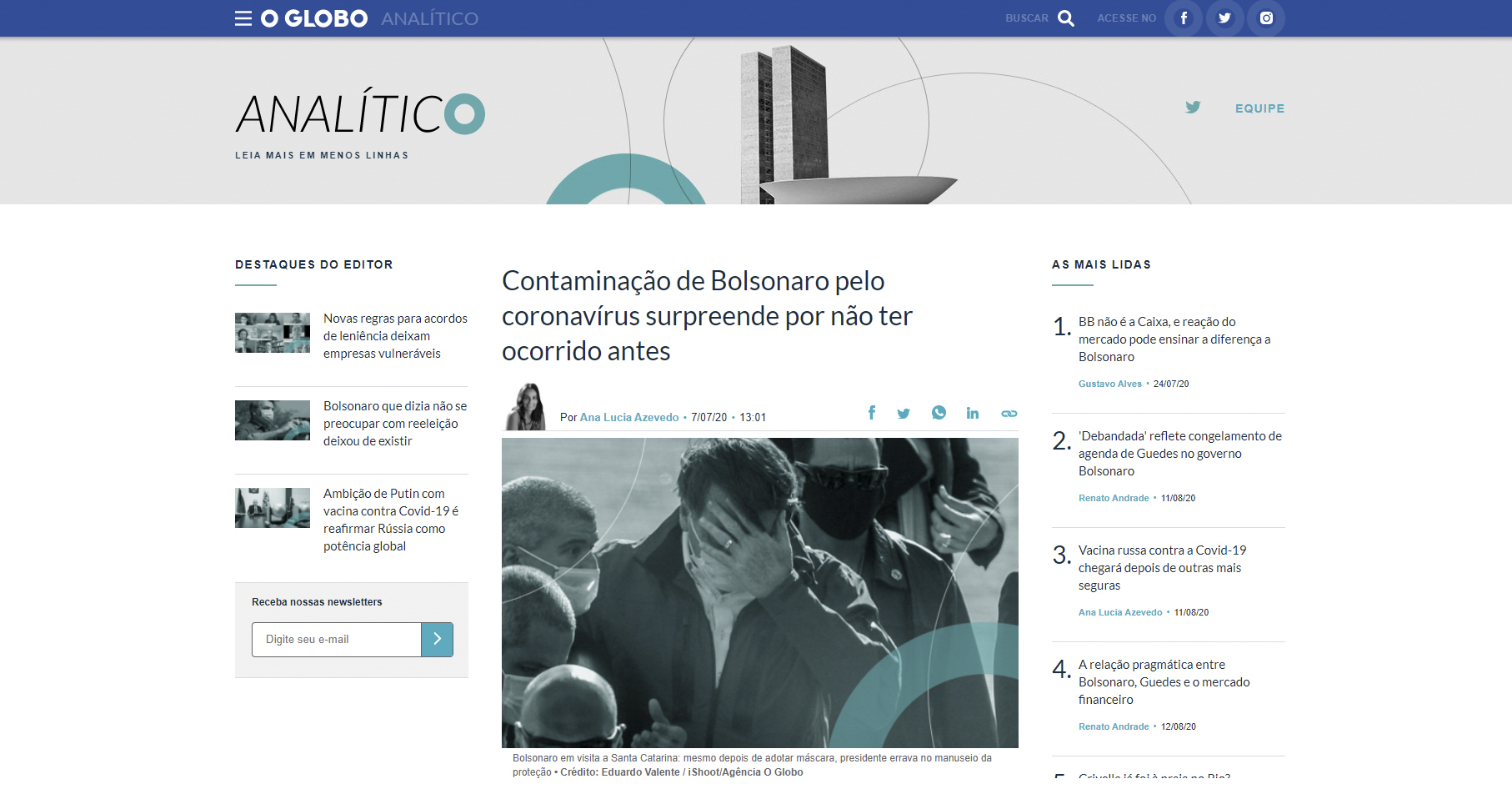Open Renato Andrade link dated 12/08/20
The width and height of the screenshot is (1512, 794).
(1114, 726)
